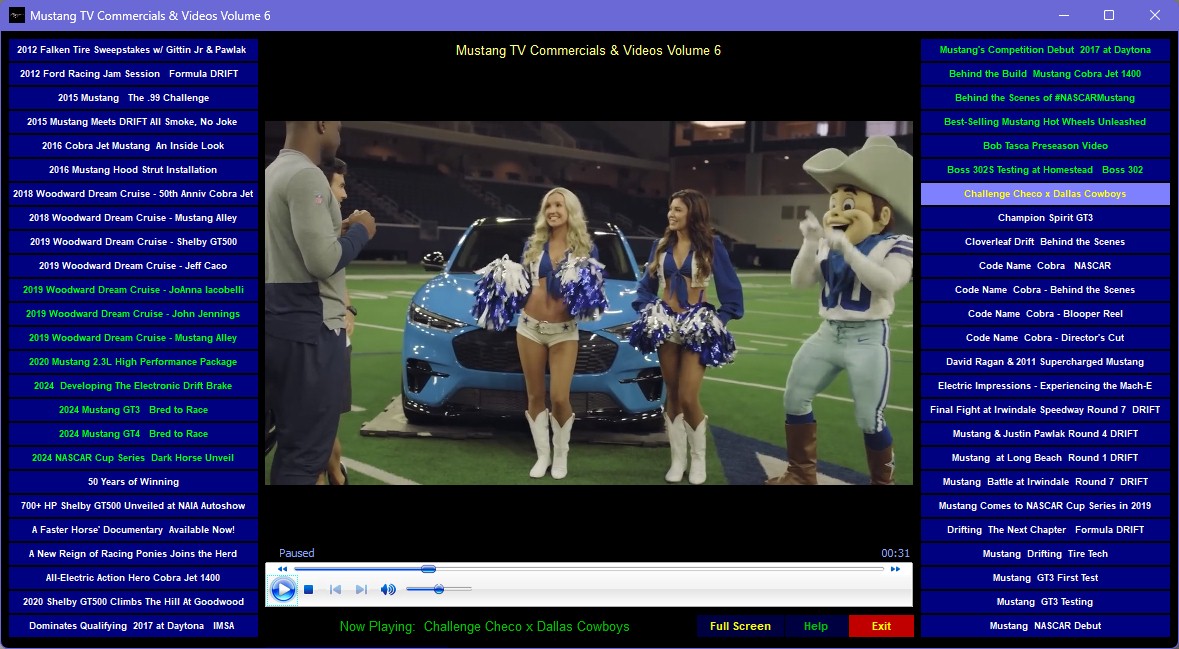Select Mustang Comes to NASCAR Cup Series 2019

[x=1045, y=506]
